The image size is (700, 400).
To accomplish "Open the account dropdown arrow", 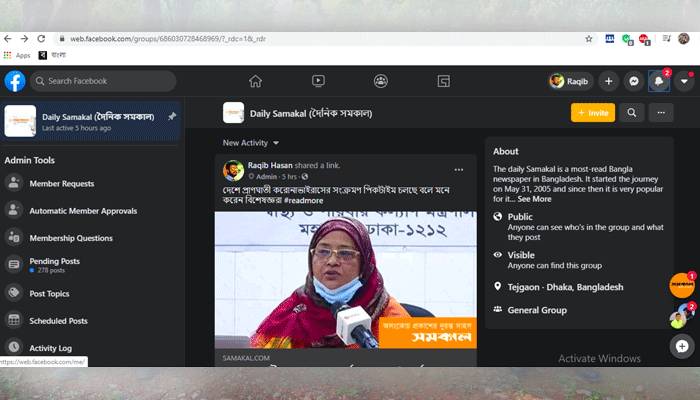I will pos(684,81).
